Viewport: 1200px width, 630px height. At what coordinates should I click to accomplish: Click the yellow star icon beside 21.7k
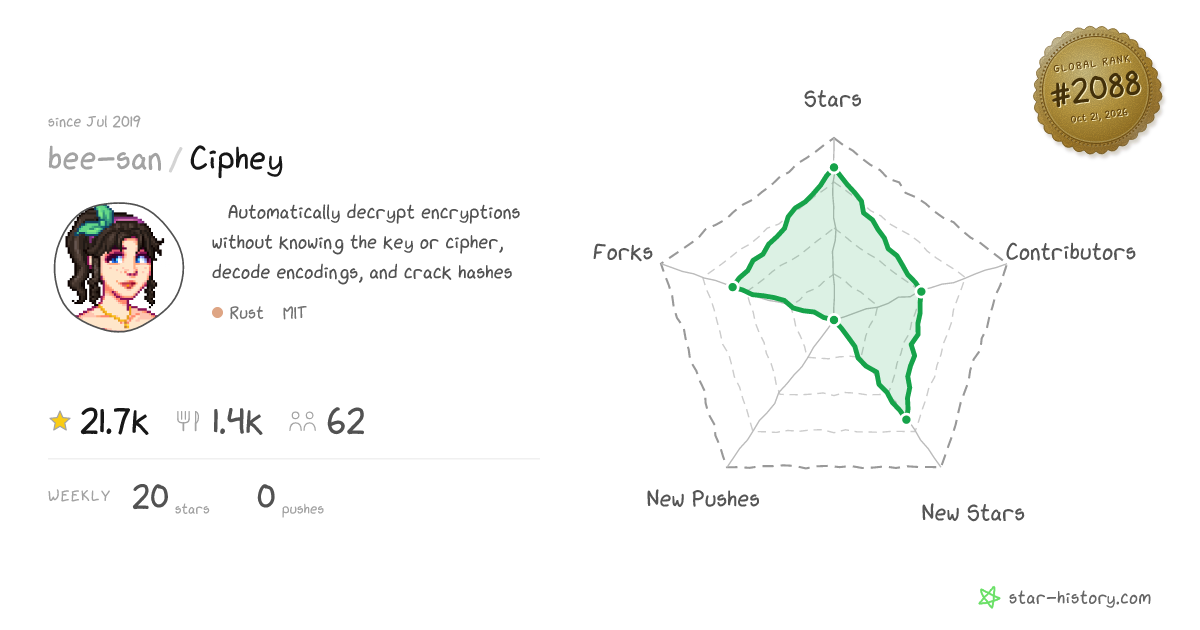tap(60, 422)
